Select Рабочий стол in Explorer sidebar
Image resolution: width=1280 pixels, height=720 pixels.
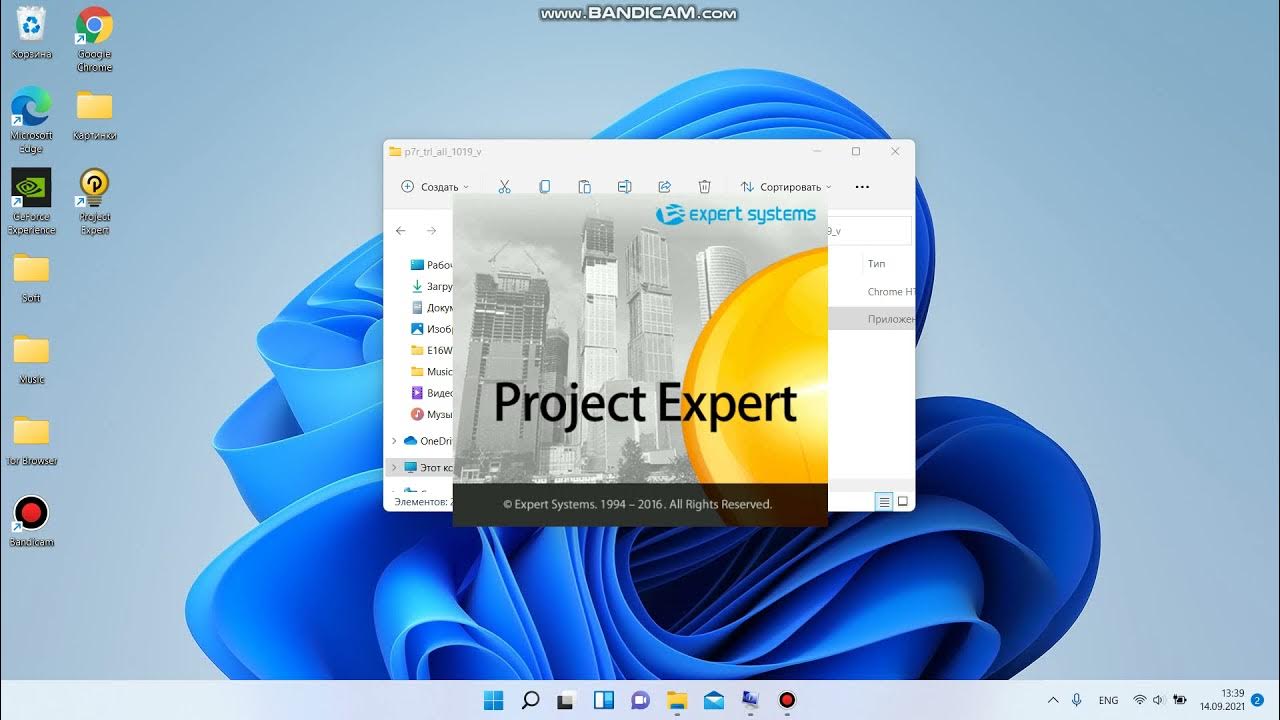tap(431, 265)
